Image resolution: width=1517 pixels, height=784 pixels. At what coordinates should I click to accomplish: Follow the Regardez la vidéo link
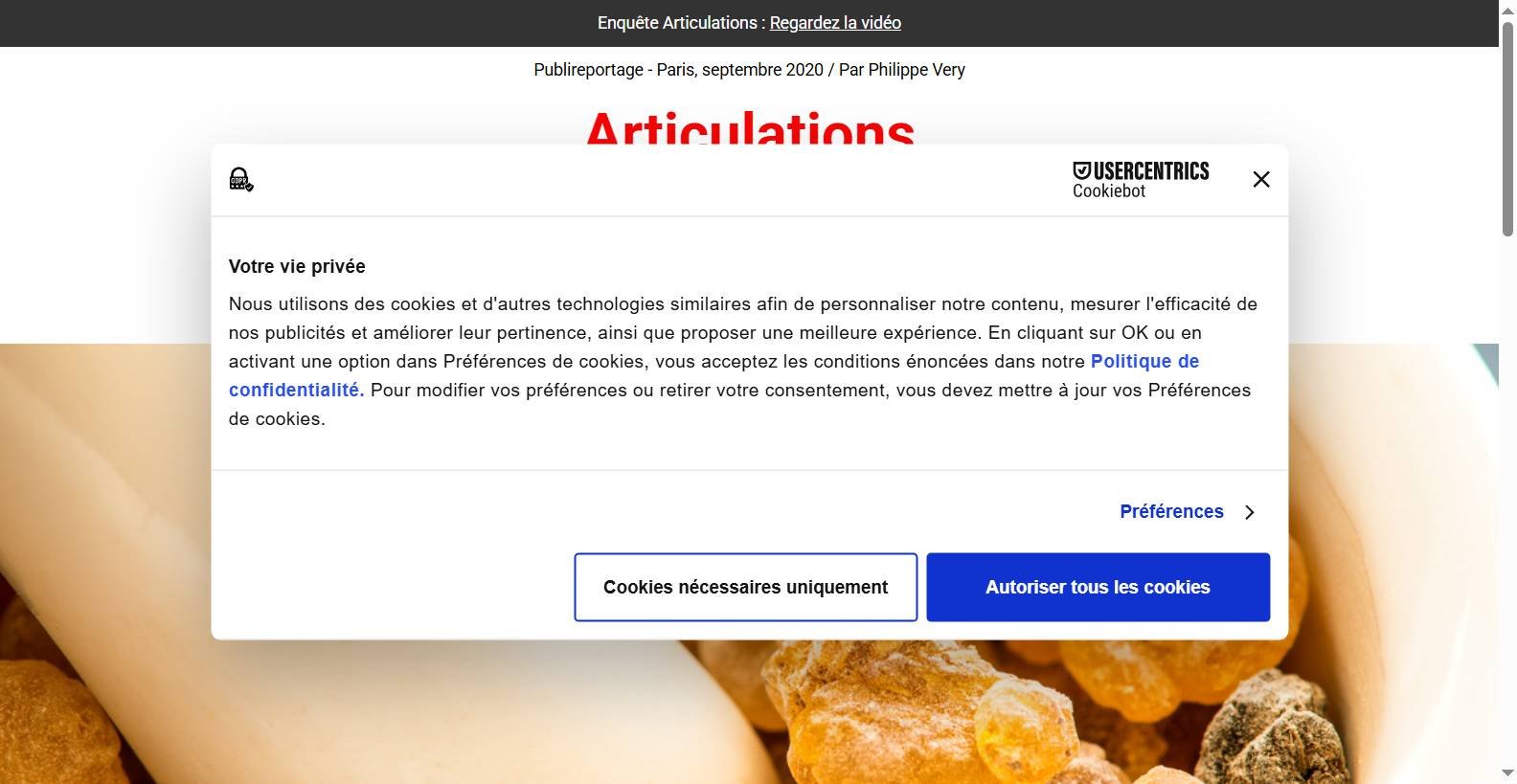[x=835, y=23]
